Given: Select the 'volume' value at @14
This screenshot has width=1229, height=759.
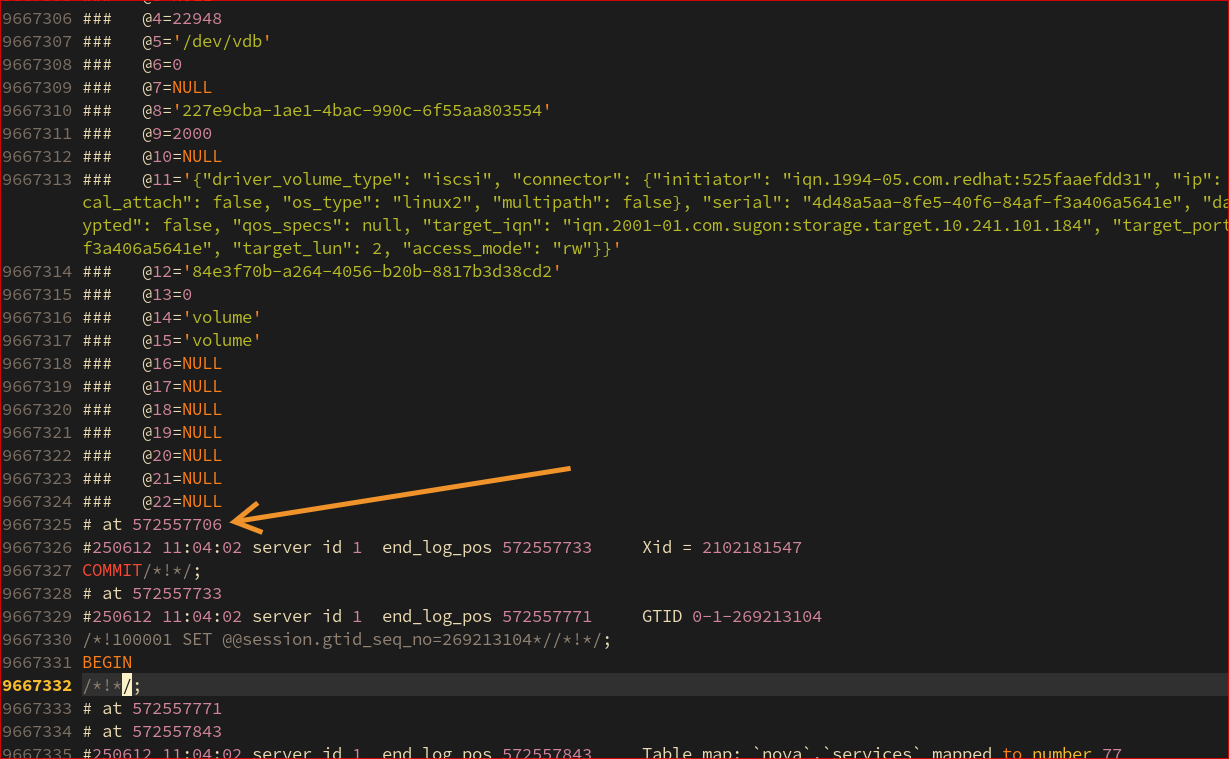Looking at the screenshot, I should (222, 317).
